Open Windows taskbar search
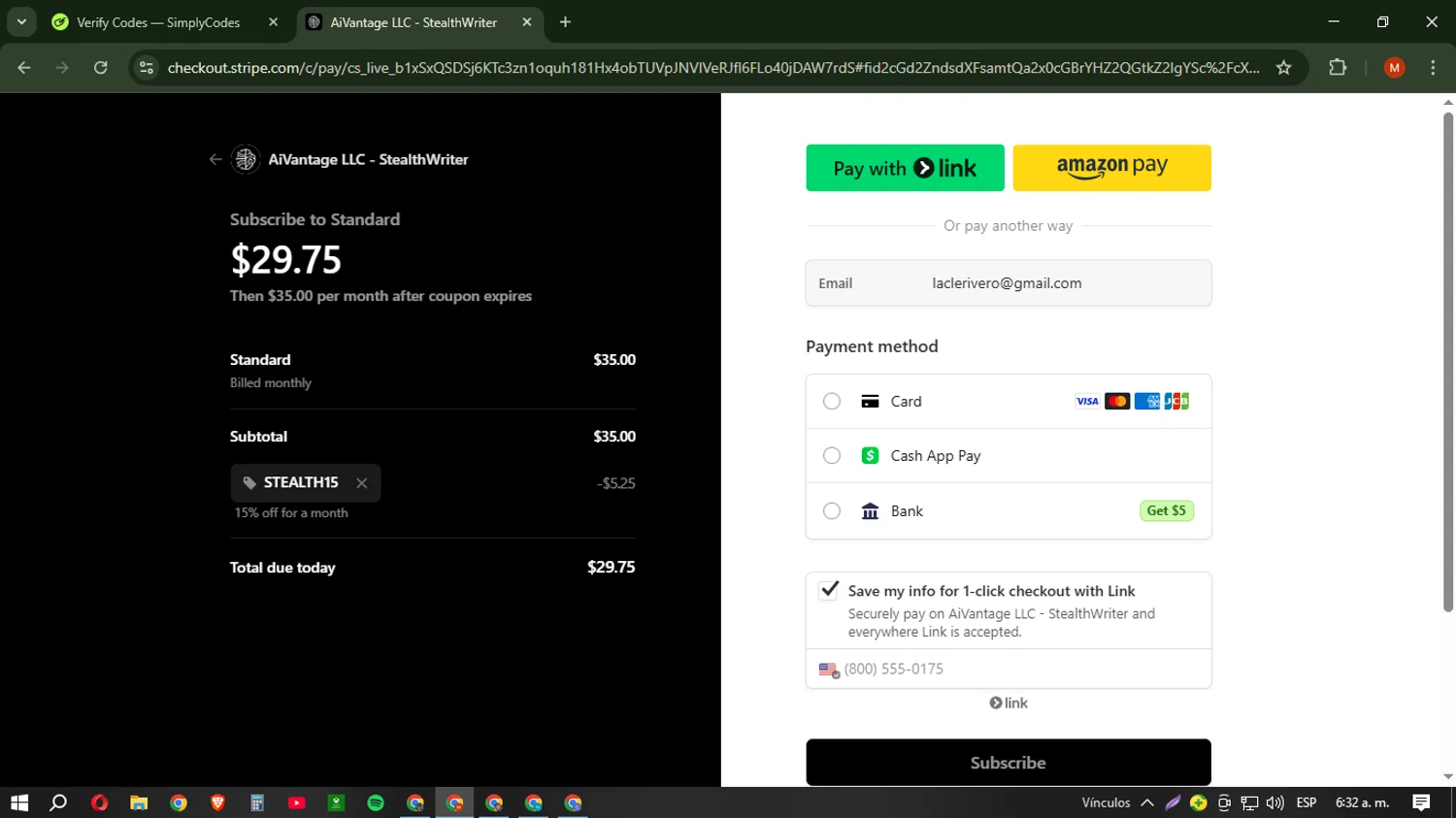This screenshot has height=818, width=1456. point(58,802)
